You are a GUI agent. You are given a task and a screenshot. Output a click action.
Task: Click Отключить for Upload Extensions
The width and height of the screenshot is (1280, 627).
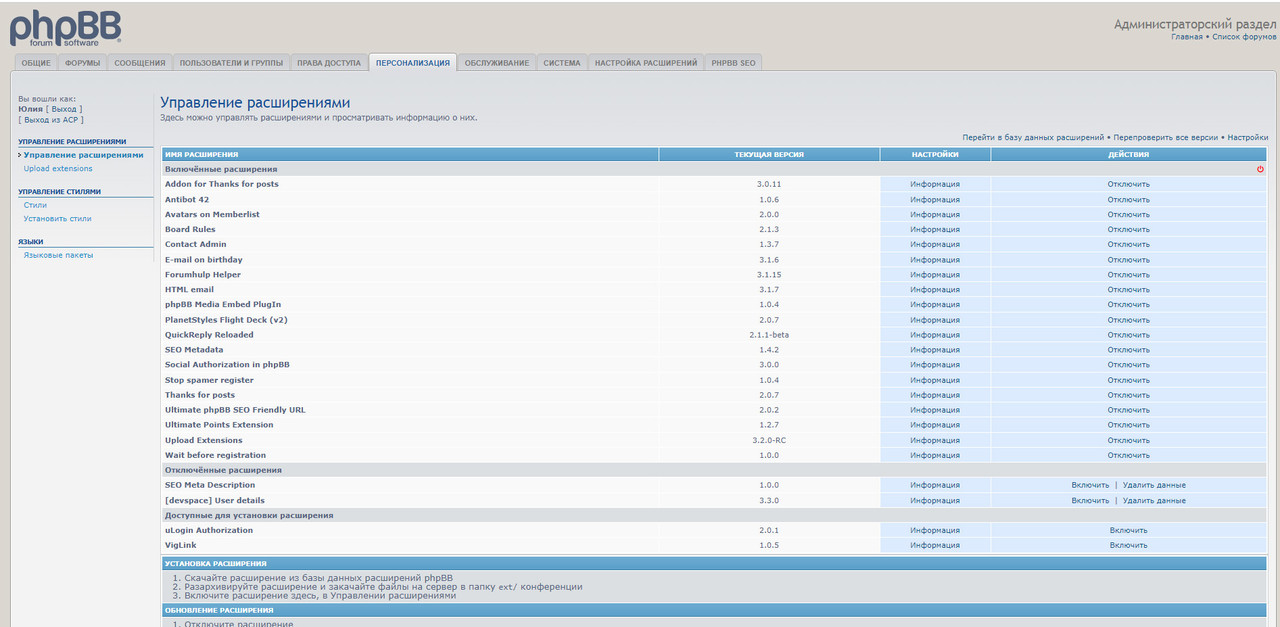click(x=1128, y=440)
